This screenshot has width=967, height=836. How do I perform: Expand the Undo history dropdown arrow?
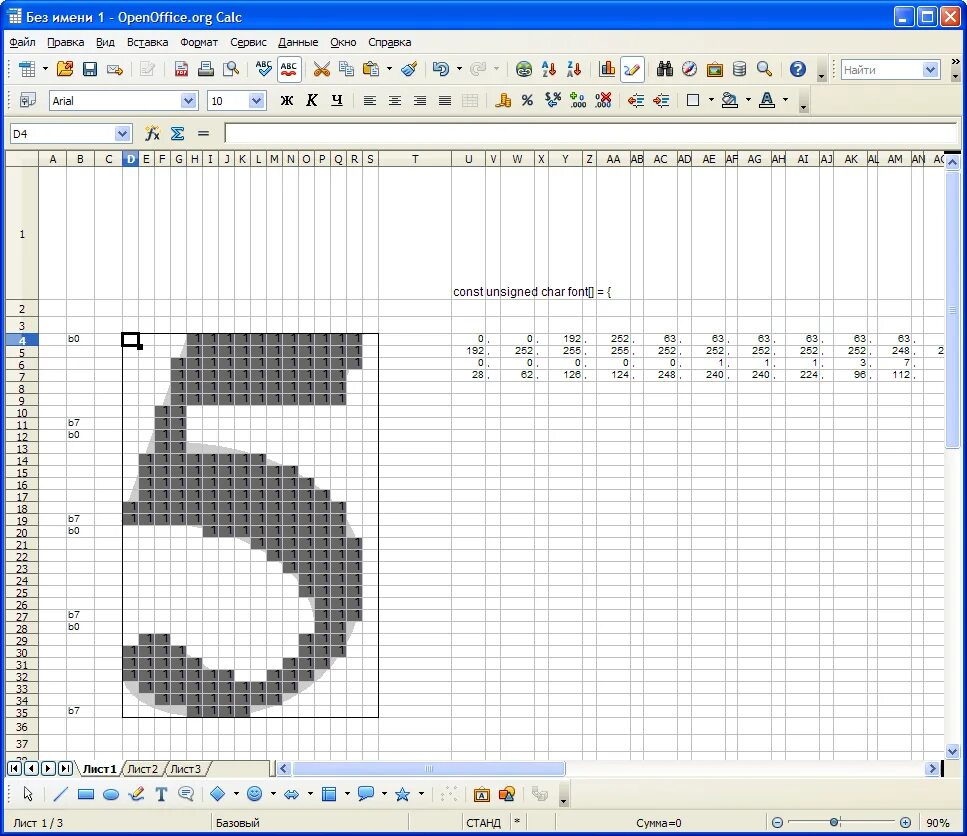point(459,69)
